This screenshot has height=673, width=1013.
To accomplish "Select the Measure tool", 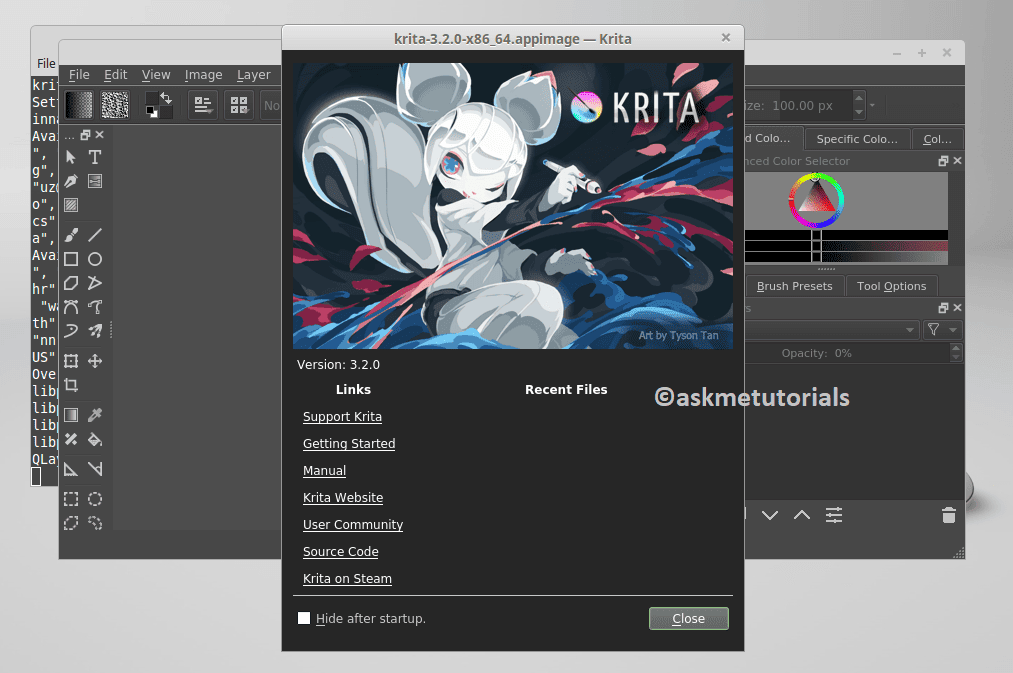I will [95, 469].
